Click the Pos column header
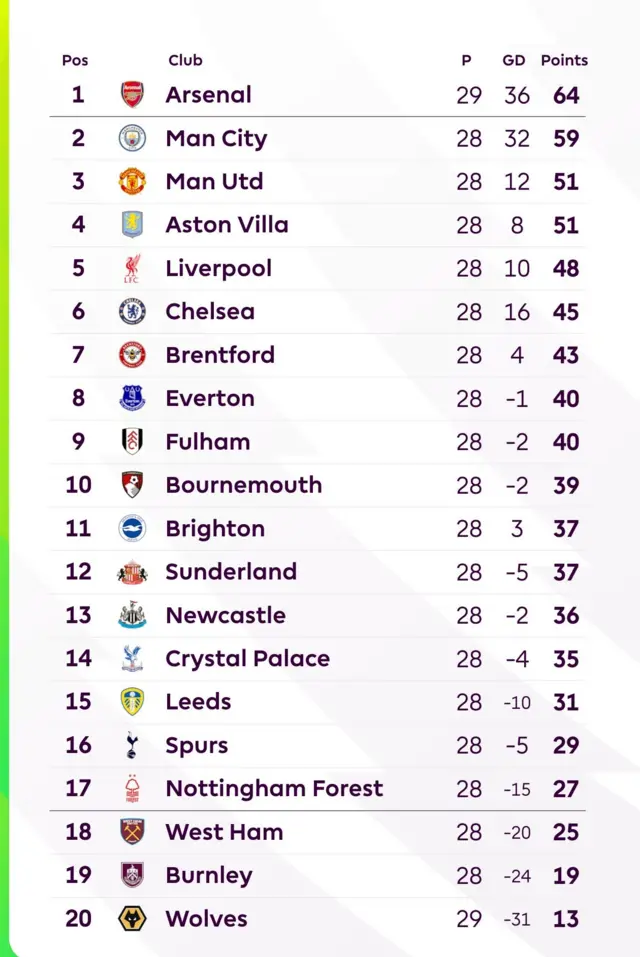 point(75,60)
